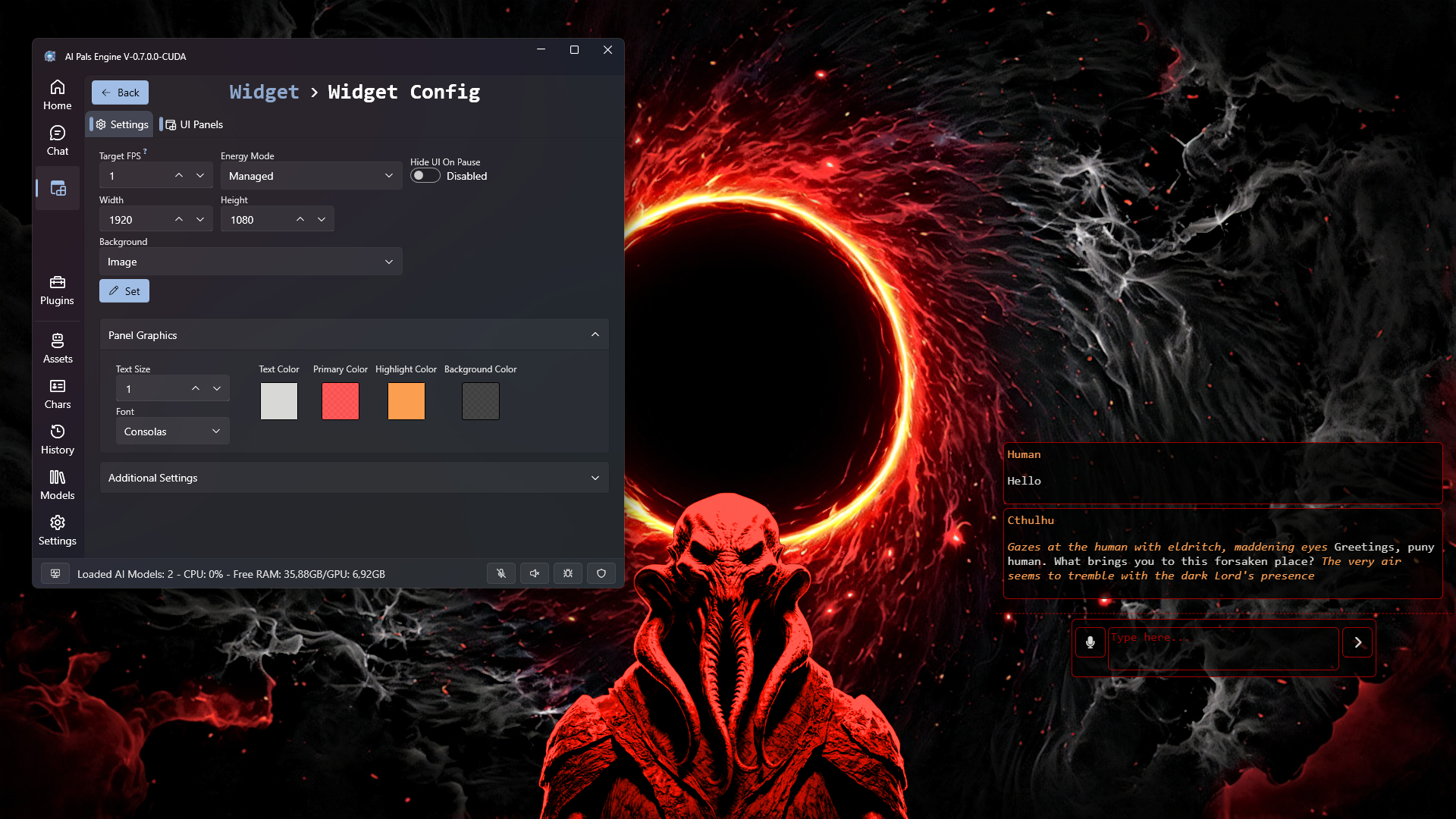Image resolution: width=1456 pixels, height=819 pixels.
Task: Go to Assets in sidebar
Action: (x=58, y=349)
